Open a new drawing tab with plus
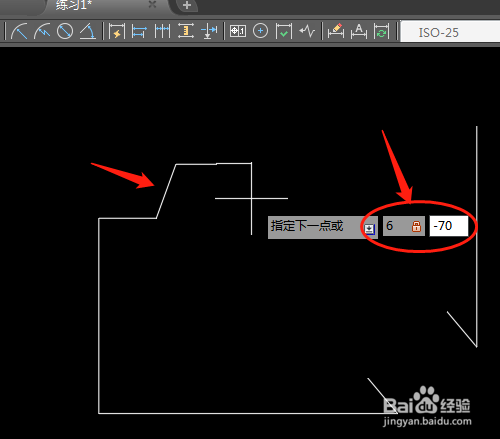 [187, 5]
